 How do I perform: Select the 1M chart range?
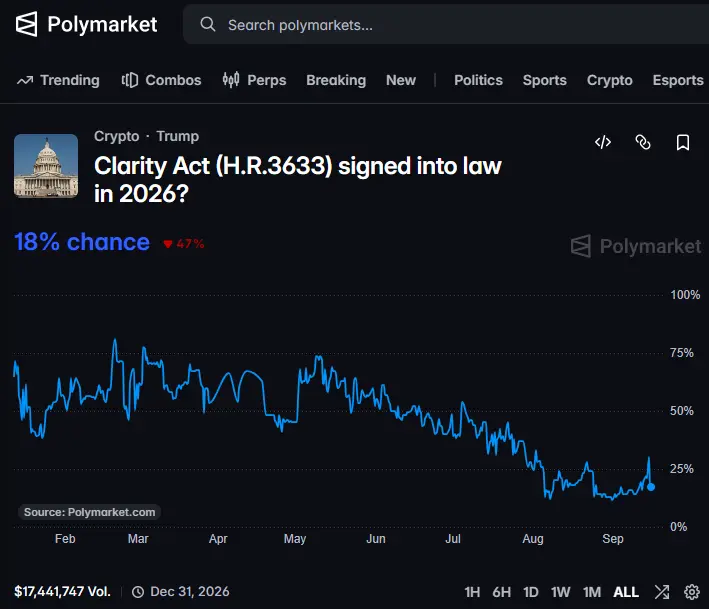click(592, 592)
